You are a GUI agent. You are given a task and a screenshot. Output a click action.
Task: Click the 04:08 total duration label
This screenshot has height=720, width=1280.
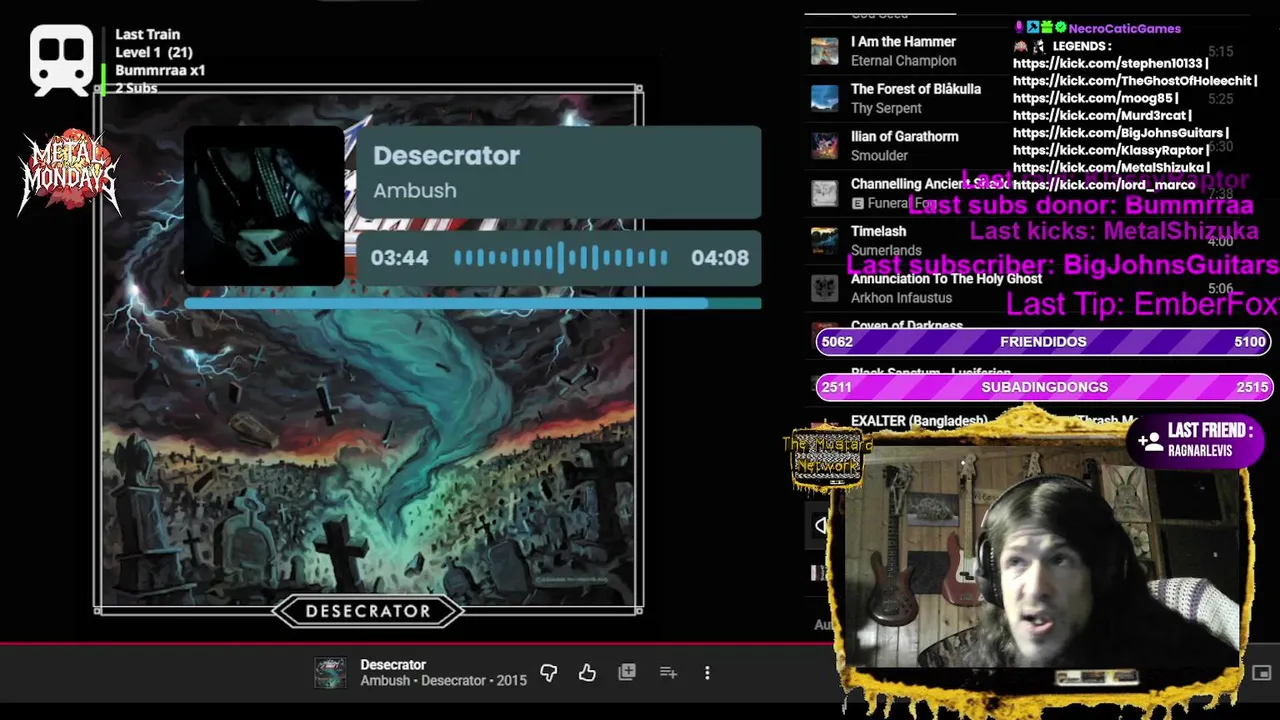coord(720,258)
